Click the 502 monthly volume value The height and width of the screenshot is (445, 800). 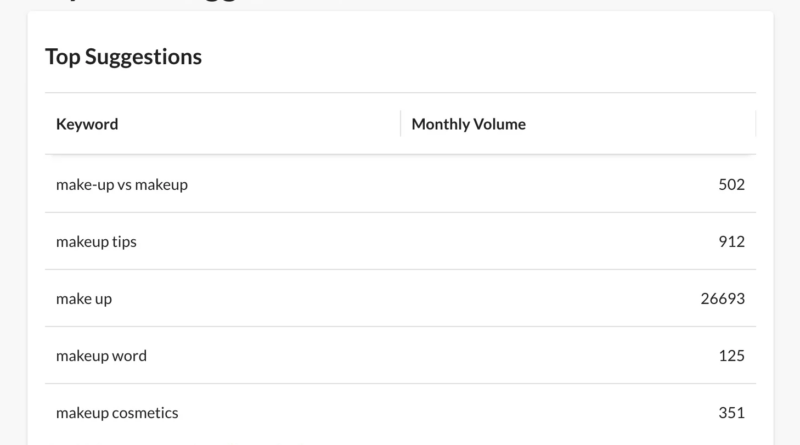pos(731,184)
